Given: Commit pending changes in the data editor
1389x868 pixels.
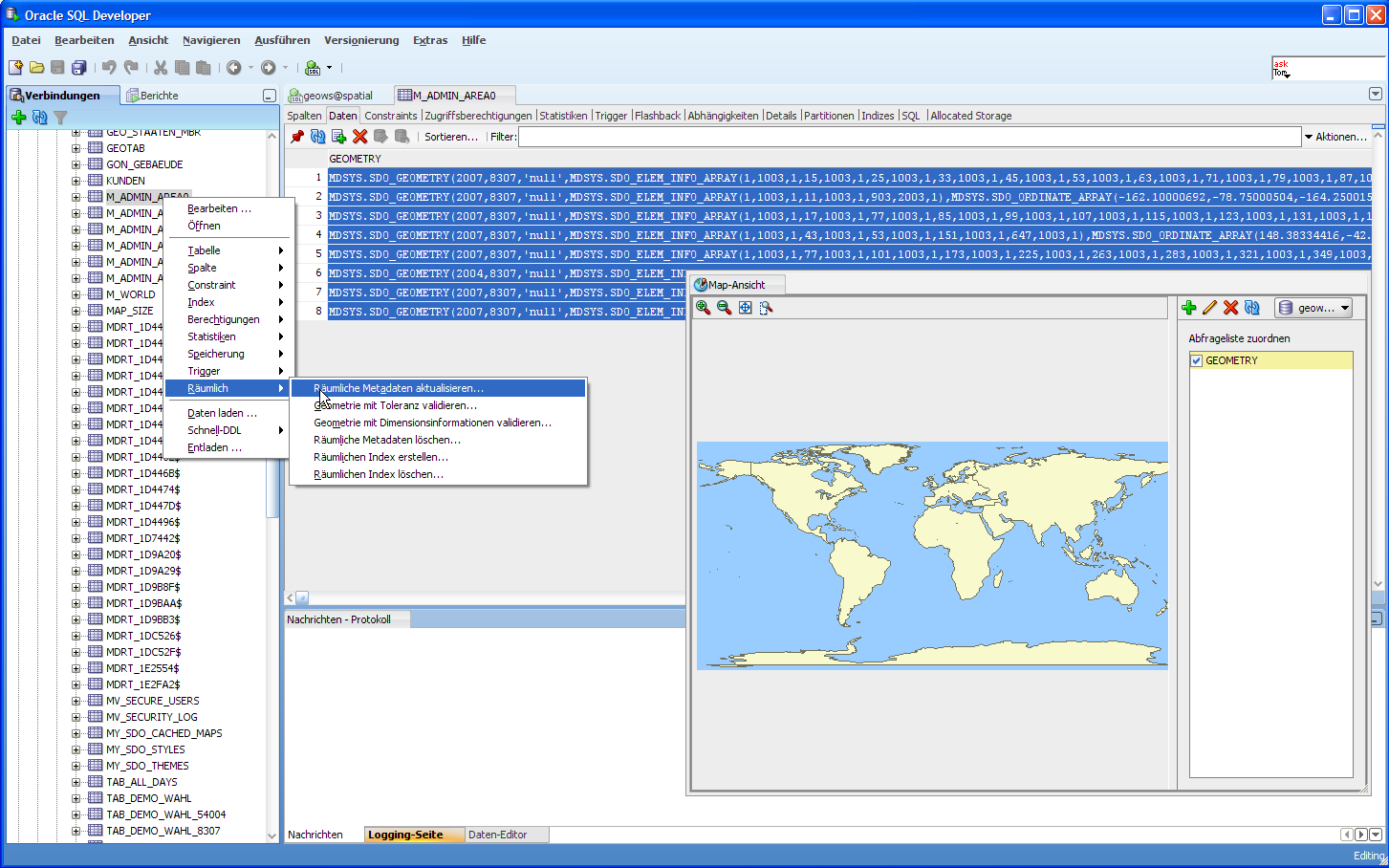Looking at the screenshot, I should 382,137.
